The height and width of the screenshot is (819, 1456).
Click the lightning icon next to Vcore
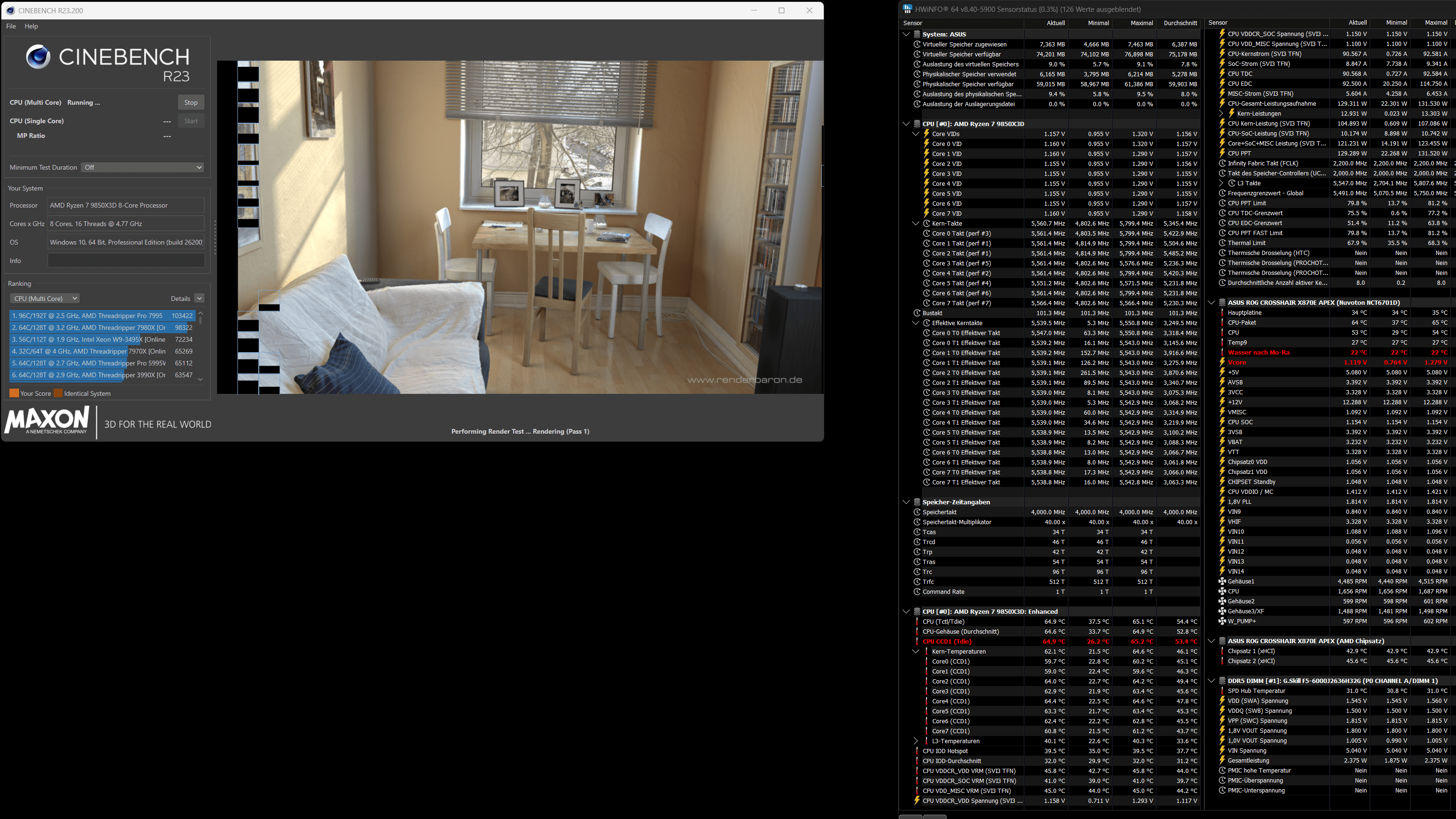tap(1222, 362)
